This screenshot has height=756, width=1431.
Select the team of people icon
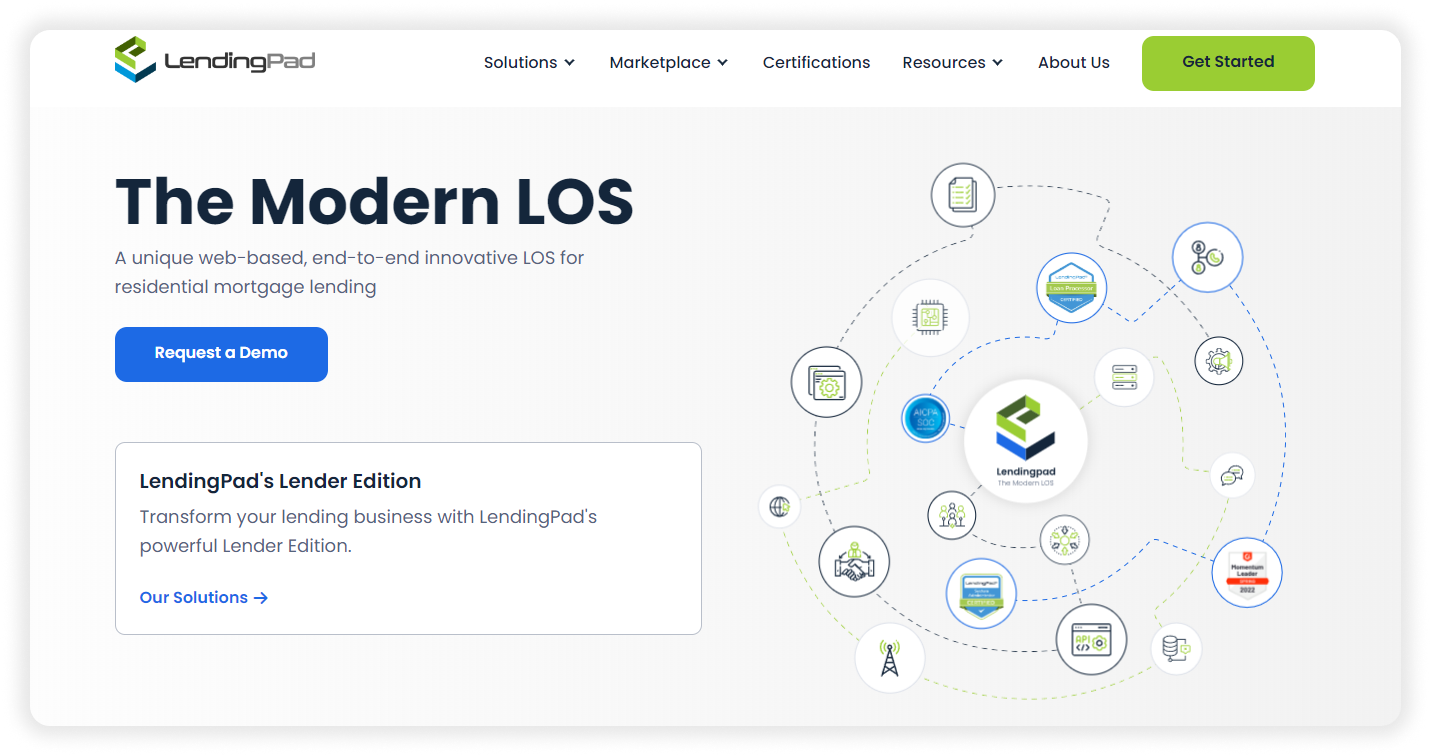[x=951, y=516]
